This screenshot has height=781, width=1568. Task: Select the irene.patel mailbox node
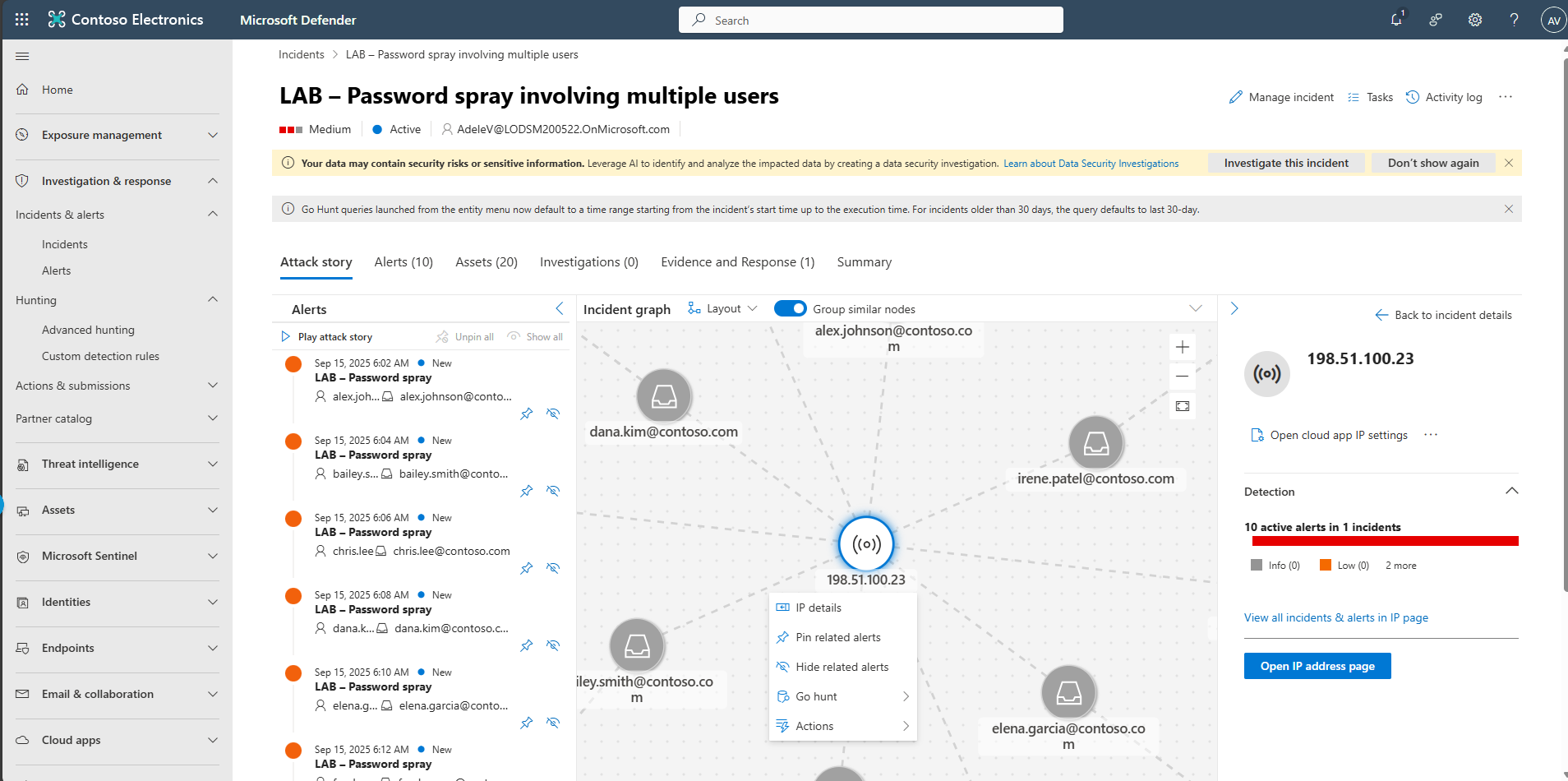[x=1096, y=444]
